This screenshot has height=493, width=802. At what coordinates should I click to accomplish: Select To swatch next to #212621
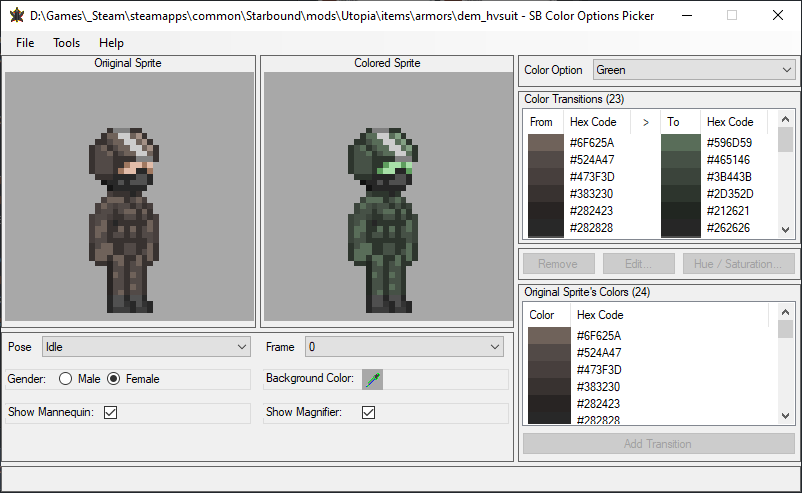pos(680,211)
